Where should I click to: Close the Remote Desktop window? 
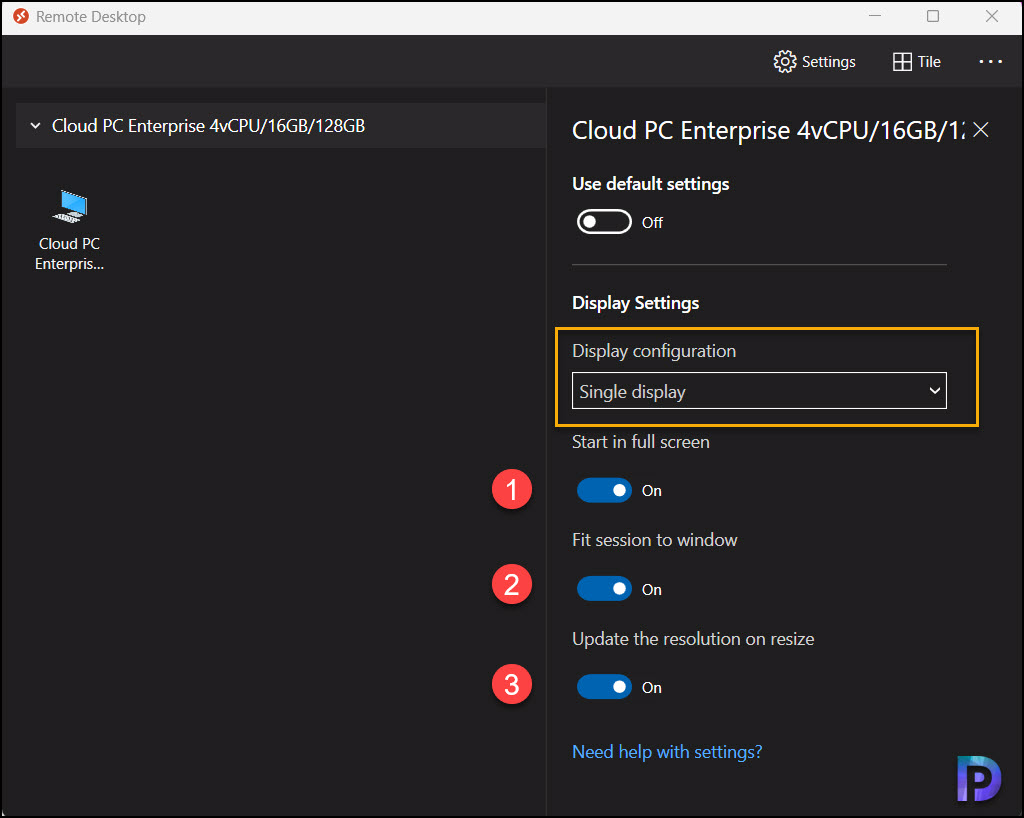point(991,16)
